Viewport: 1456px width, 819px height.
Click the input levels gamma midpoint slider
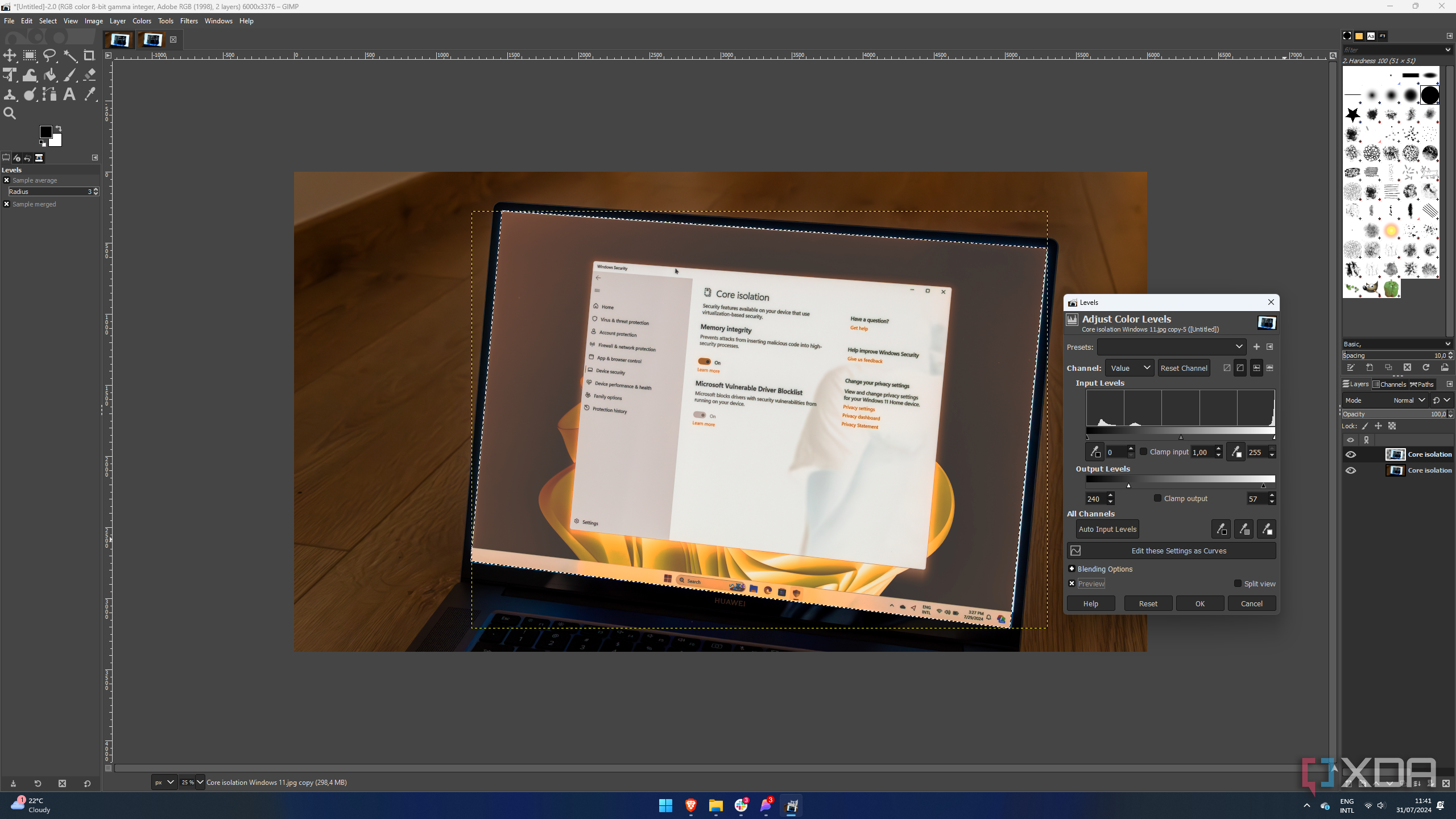[1181, 437]
